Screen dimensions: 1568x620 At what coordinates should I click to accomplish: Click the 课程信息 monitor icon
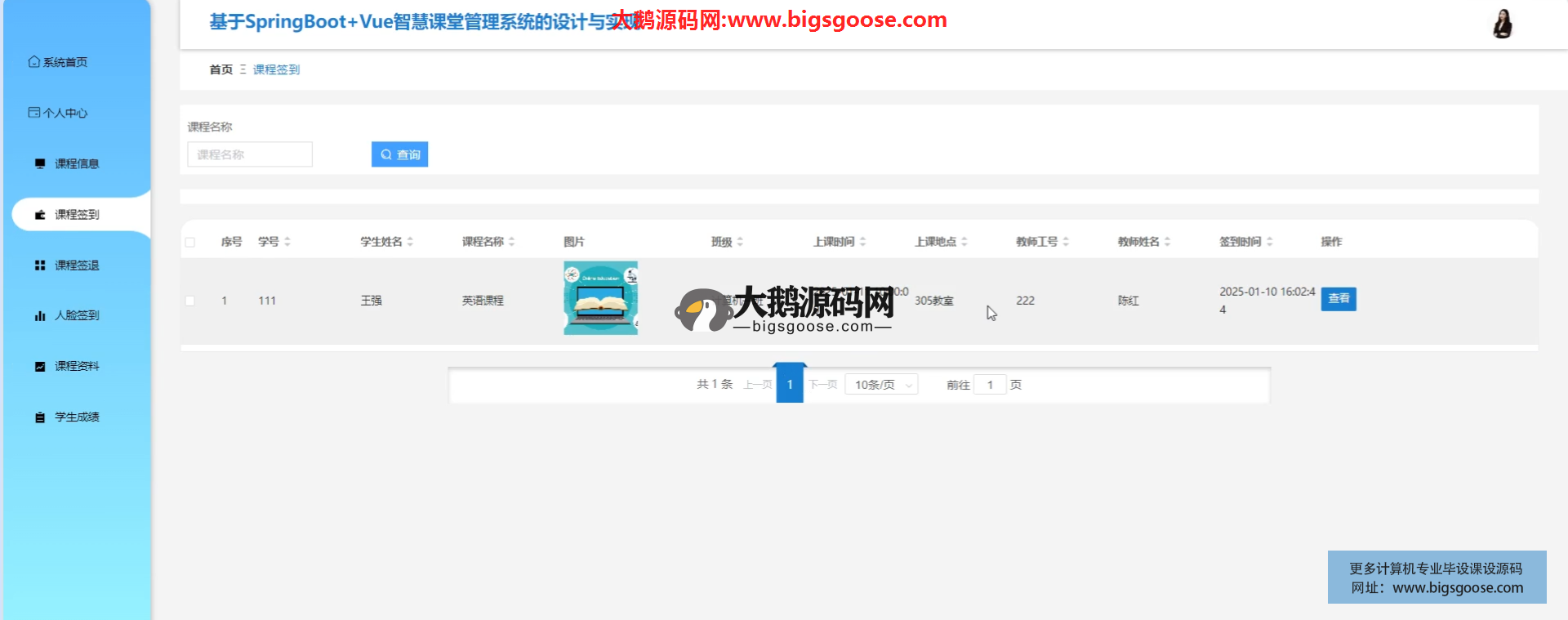pos(40,163)
